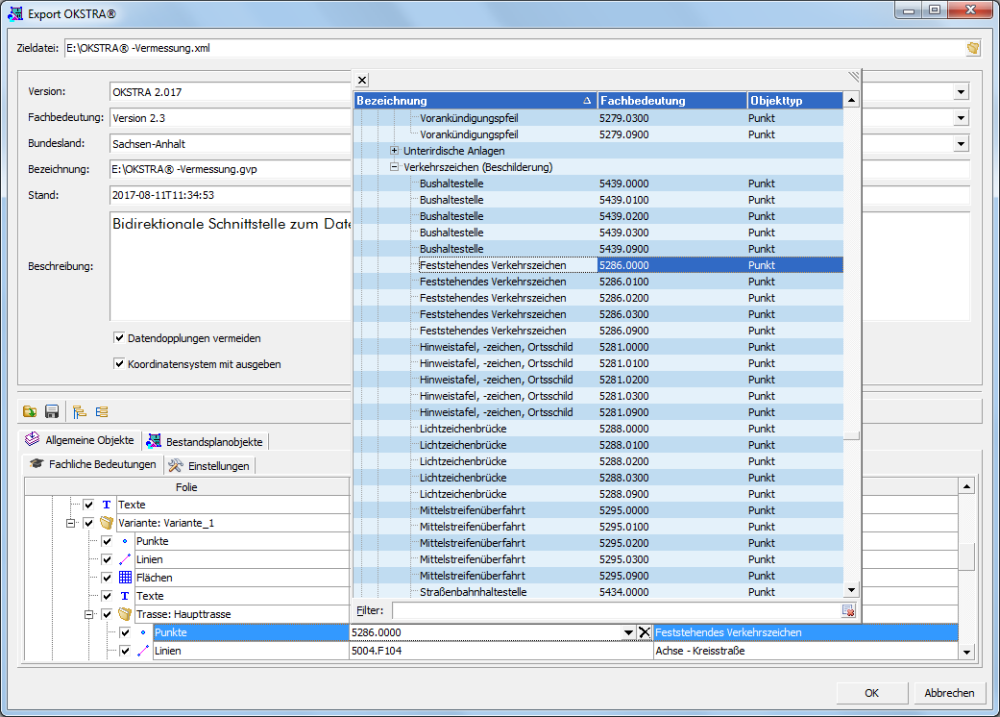Image resolution: width=1000 pixels, height=717 pixels.
Task: Click the line icon of Linien under Haupttrasse
Action: pos(143,651)
